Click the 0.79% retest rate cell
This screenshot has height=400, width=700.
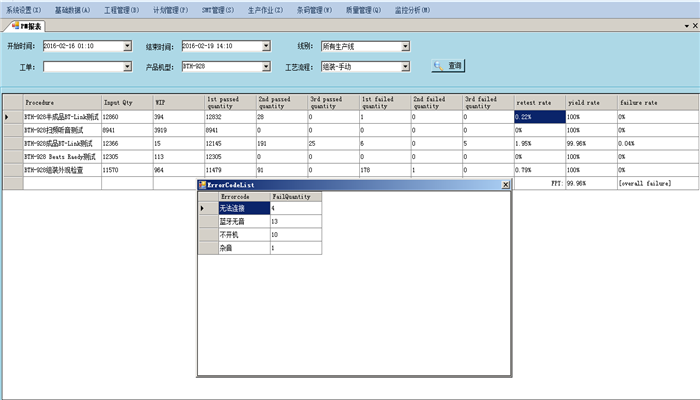click(x=540, y=170)
